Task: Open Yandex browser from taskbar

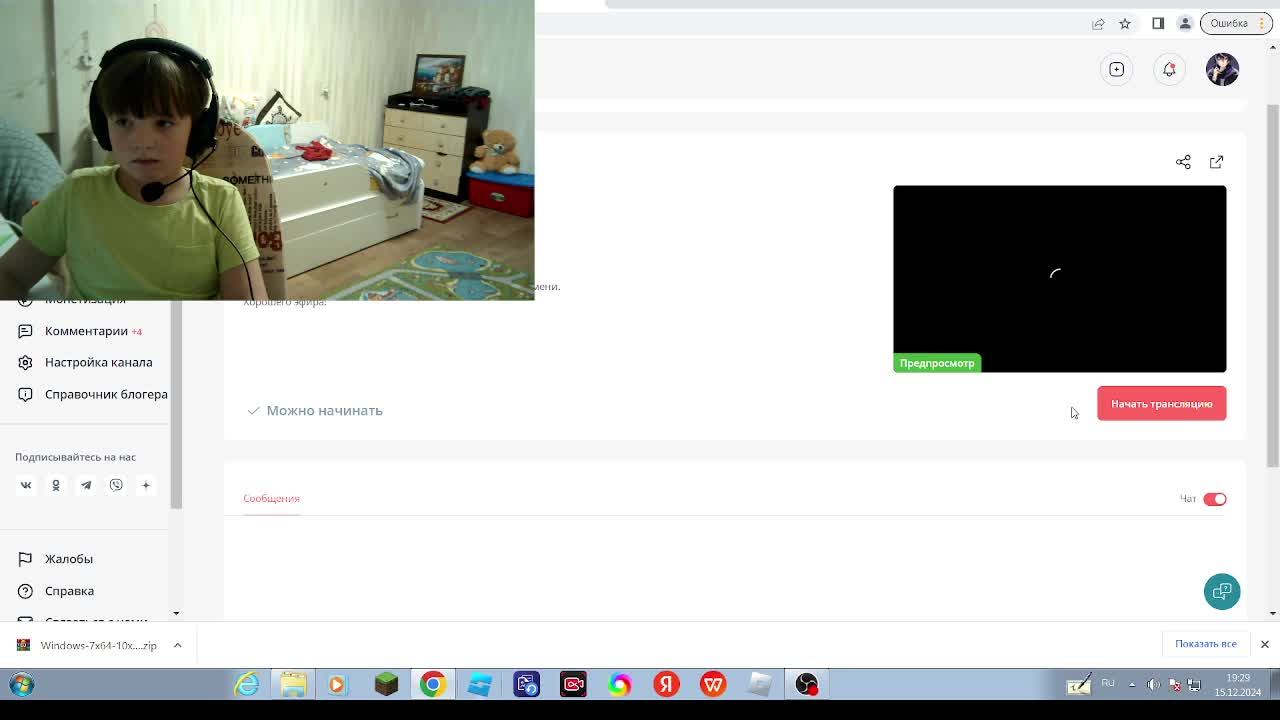Action: [x=666, y=684]
